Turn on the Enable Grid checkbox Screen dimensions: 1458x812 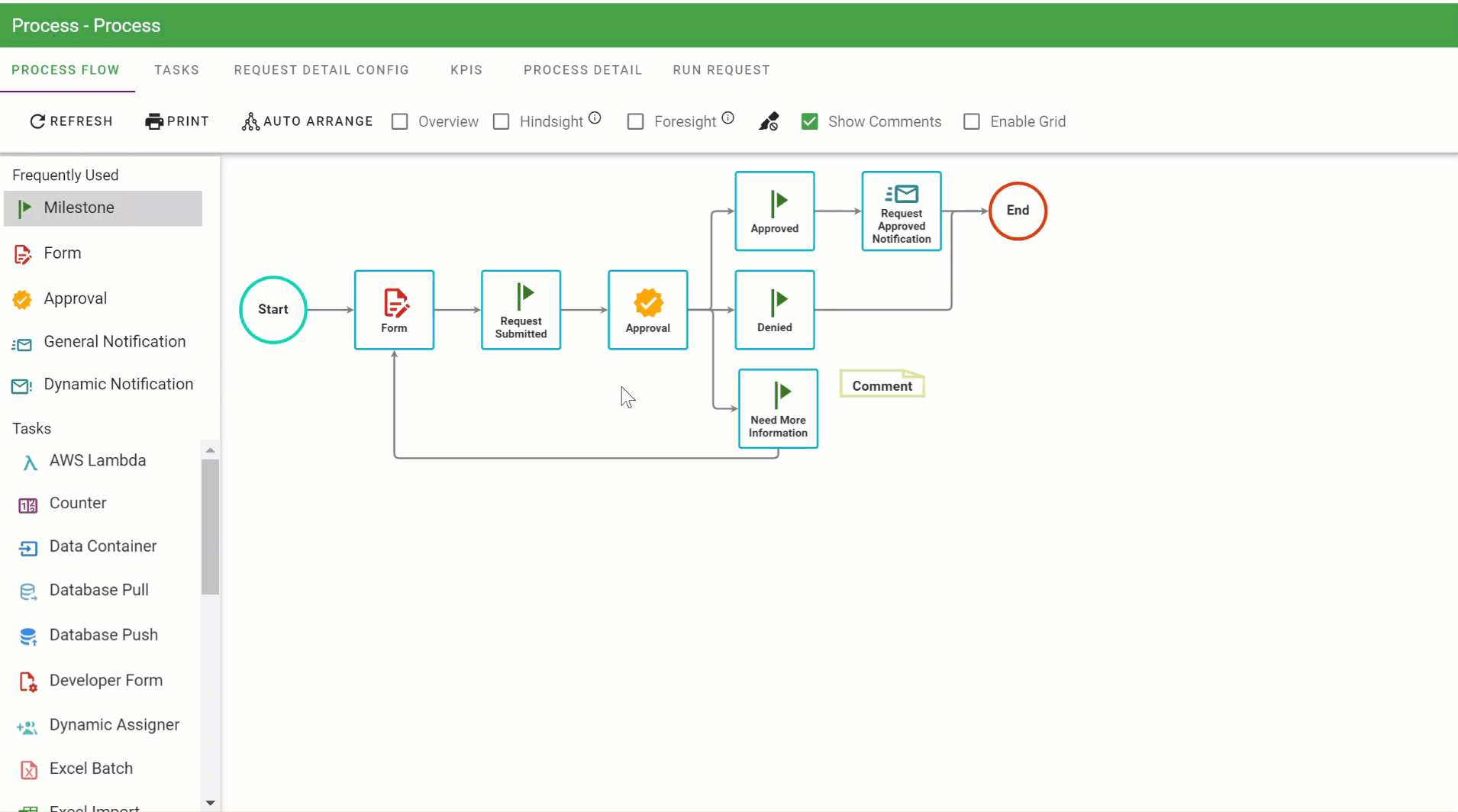coord(972,122)
